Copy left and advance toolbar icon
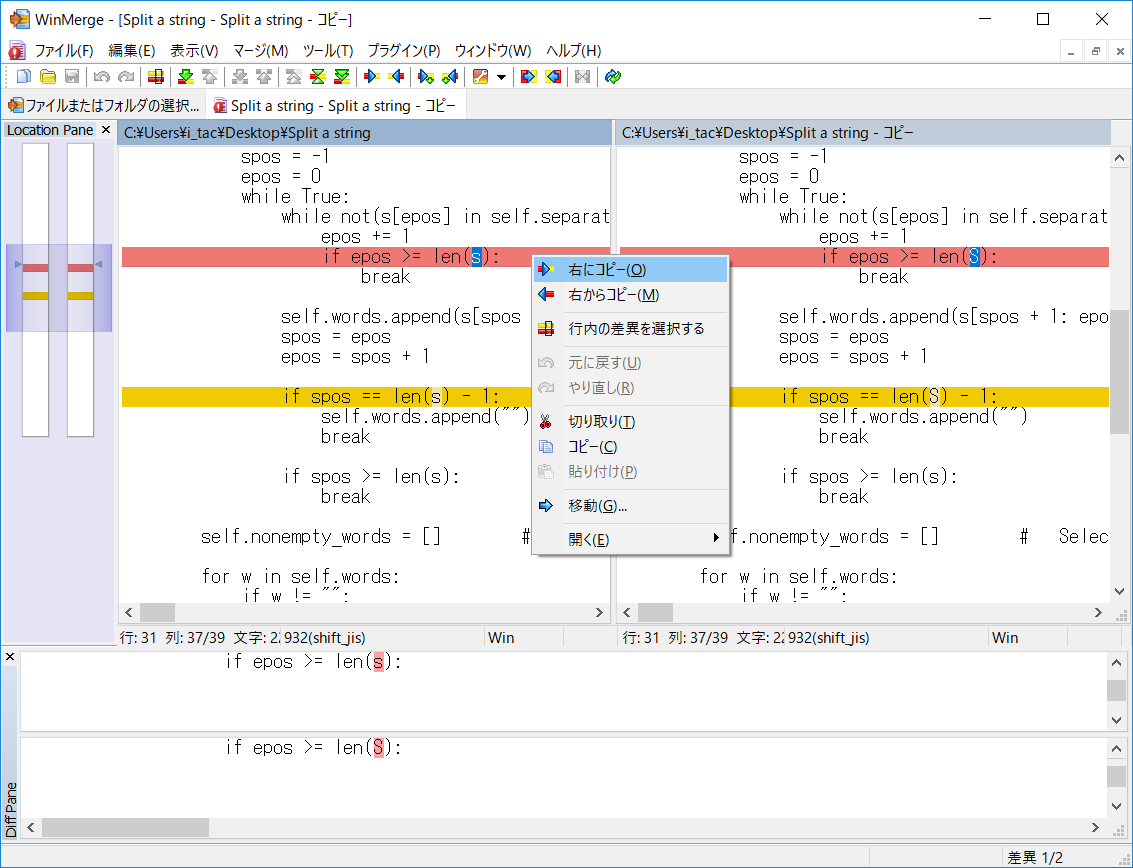 tap(450, 76)
